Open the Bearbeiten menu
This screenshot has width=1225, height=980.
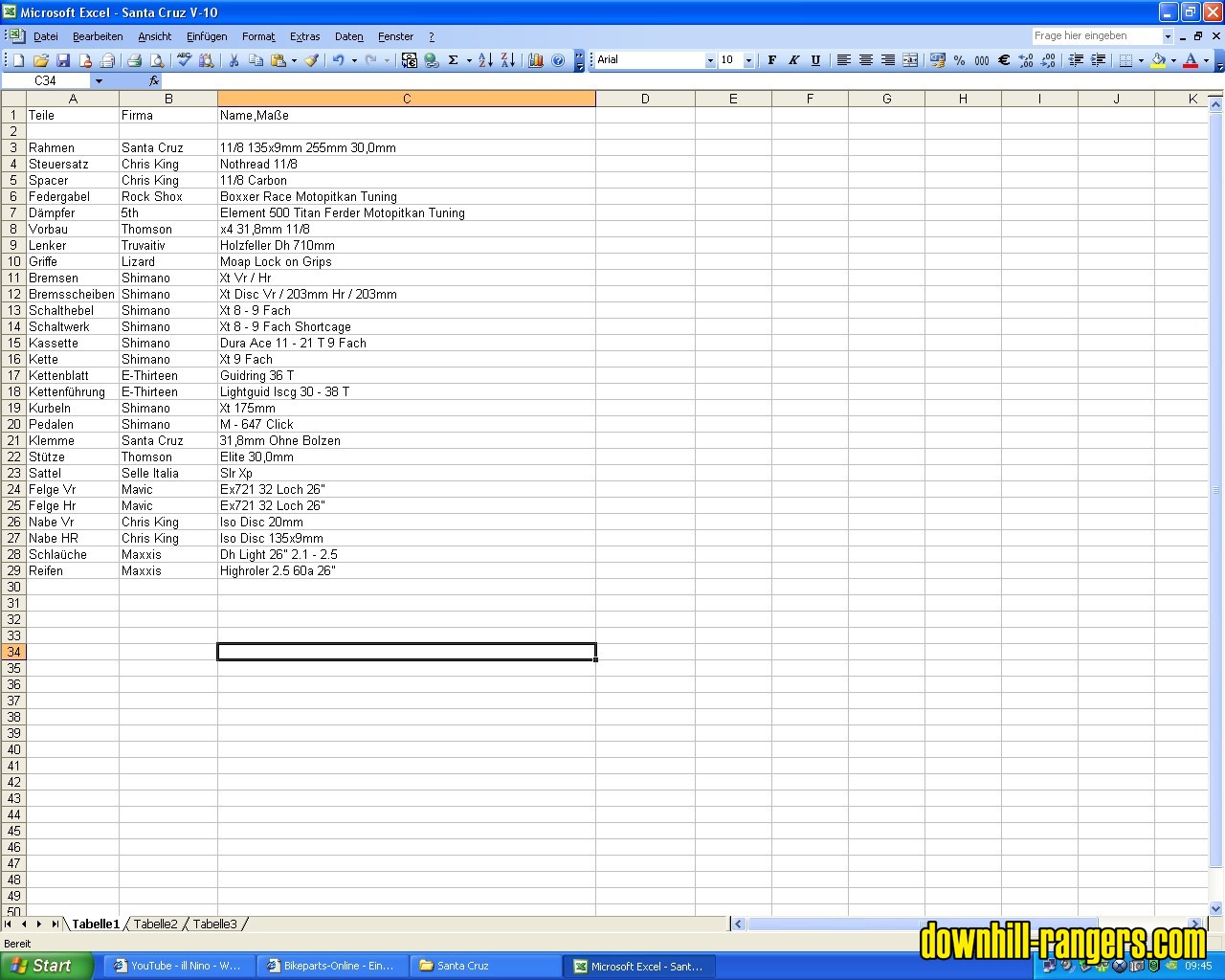pos(98,36)
